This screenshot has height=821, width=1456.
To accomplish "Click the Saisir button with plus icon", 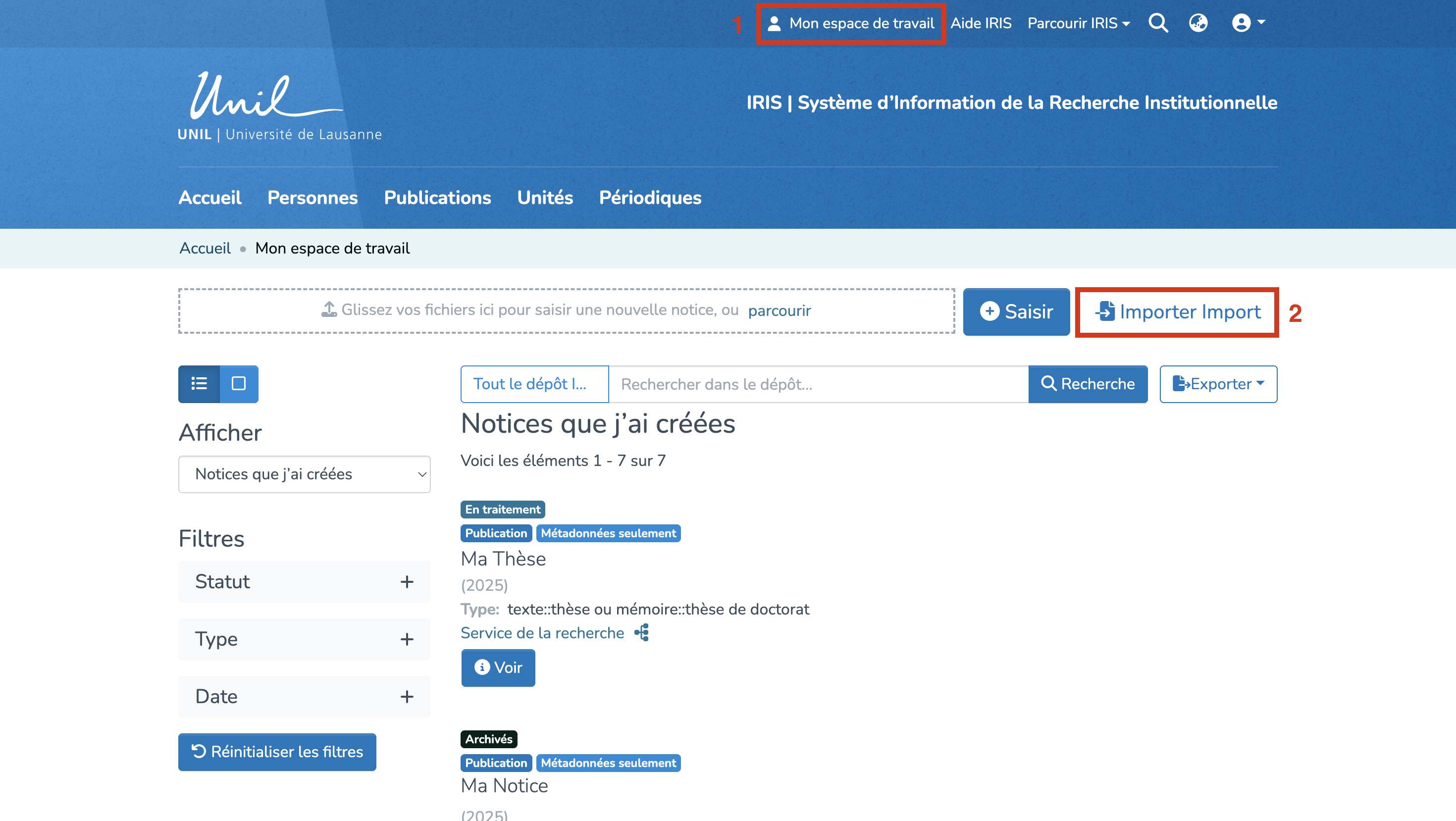I will [1016, 312].
